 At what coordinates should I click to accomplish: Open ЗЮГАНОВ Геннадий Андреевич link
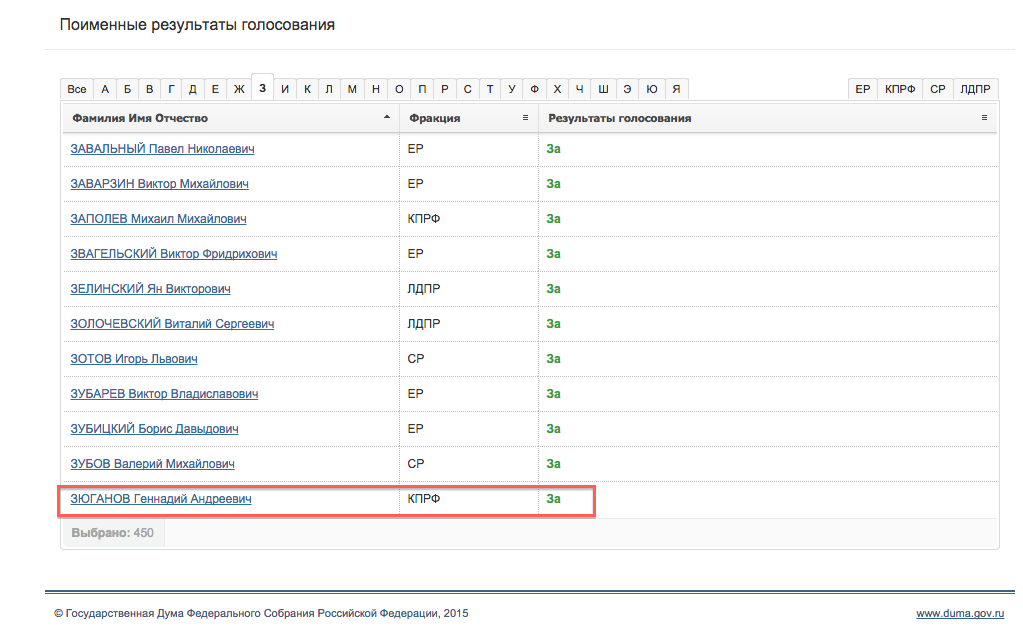click(x=161, y=499)
